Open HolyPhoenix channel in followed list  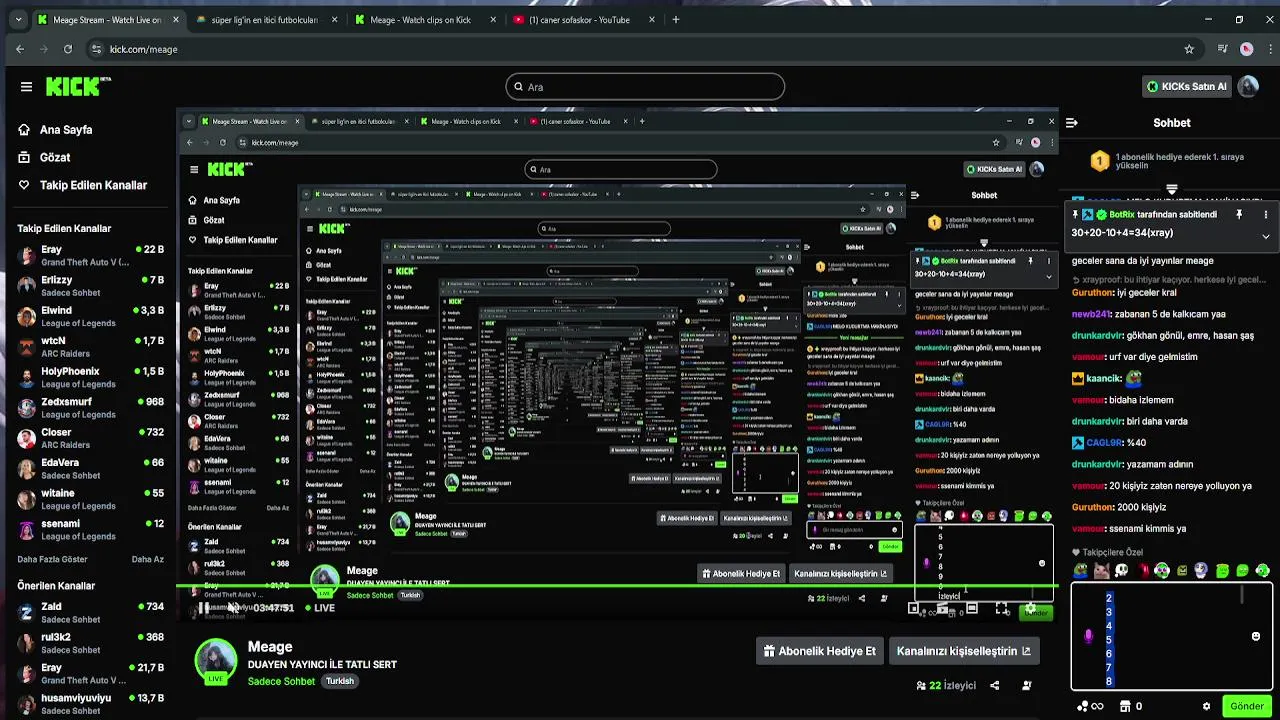click(90, 377)
